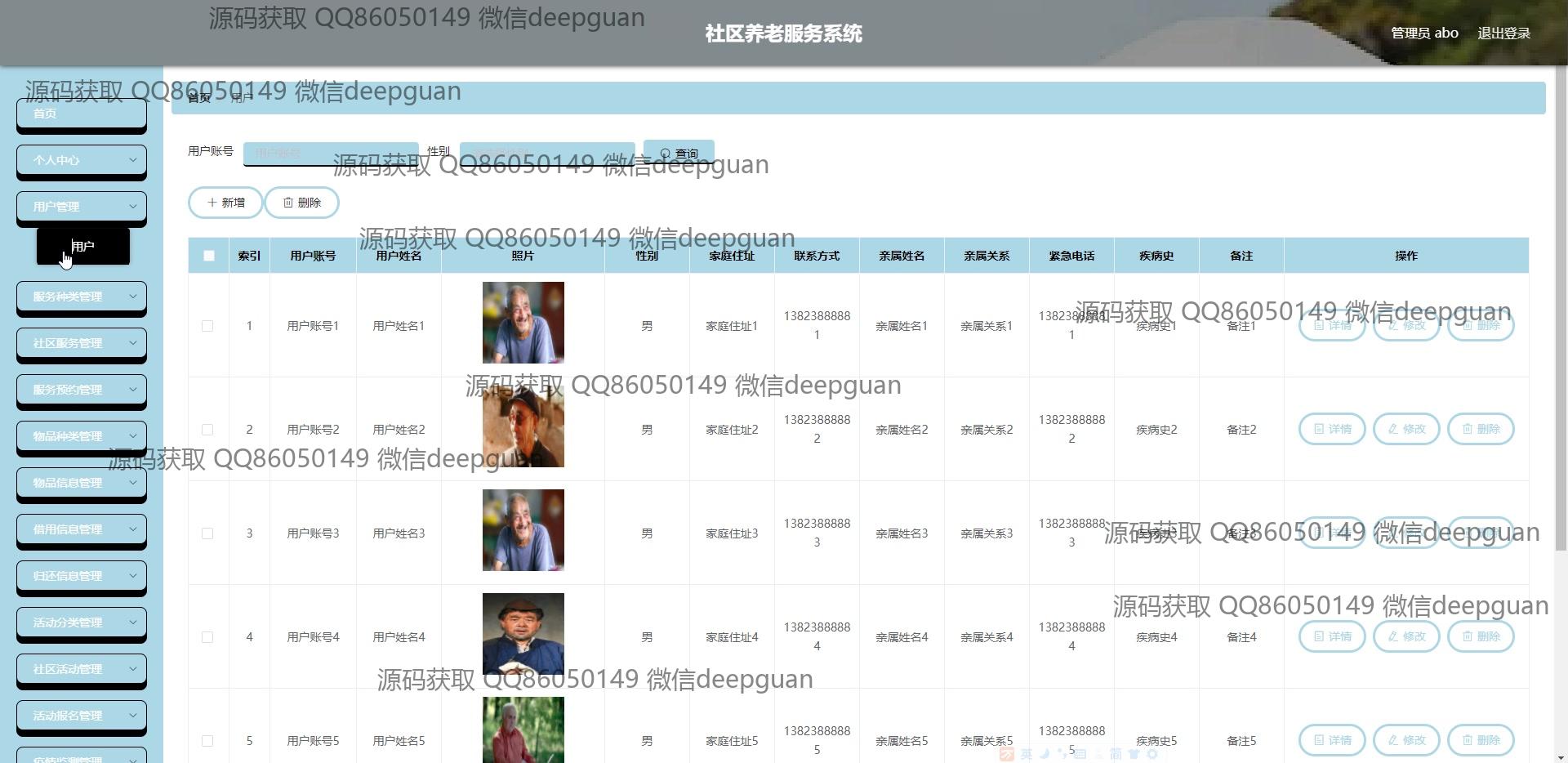Image resolution: width=1568 pixels, height=763 pixels.
Task: Open the 首页 sidebar menu item
Action: coord(82,114)
